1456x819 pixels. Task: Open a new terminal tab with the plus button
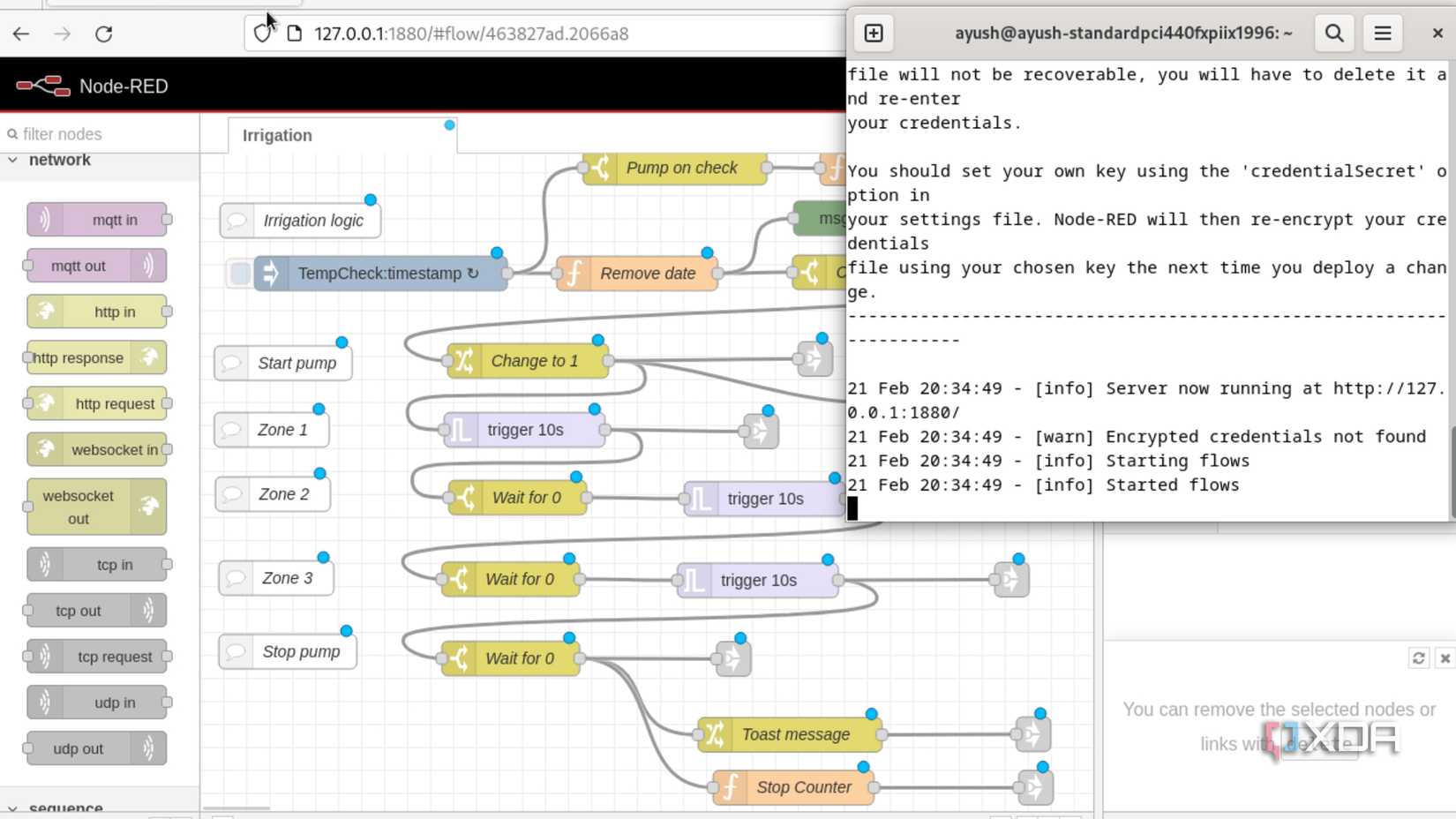click(873, 33)
